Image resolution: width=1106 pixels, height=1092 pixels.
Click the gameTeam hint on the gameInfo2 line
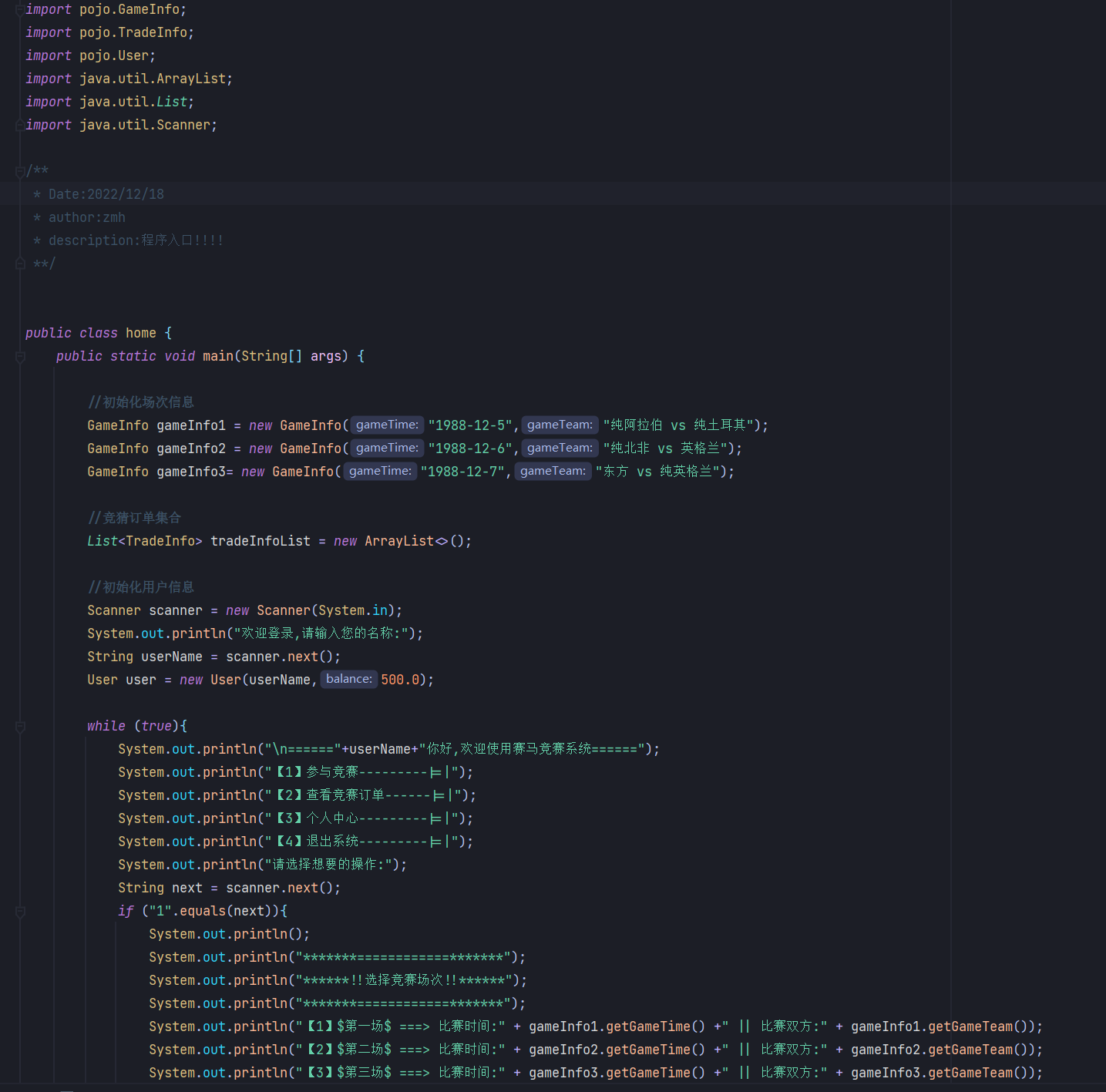click(x=560, y=448)
